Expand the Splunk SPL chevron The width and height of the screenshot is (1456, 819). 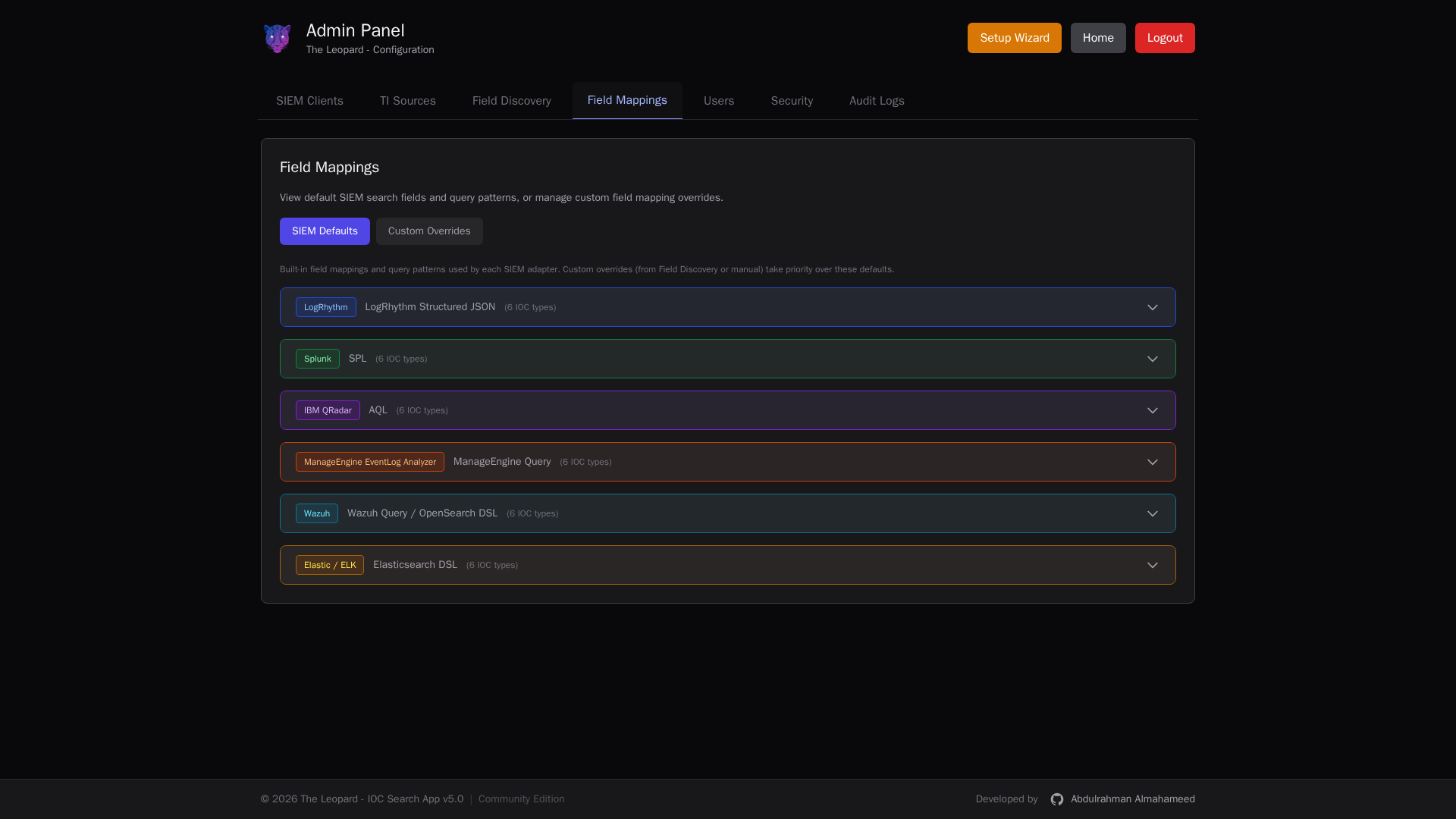point(1152,359)
